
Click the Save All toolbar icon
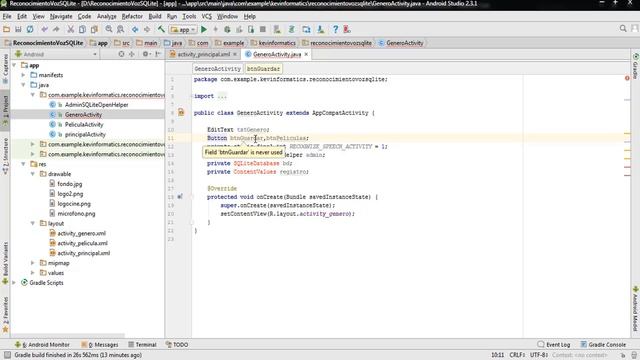pyautogui.click(x=18, y=29)
